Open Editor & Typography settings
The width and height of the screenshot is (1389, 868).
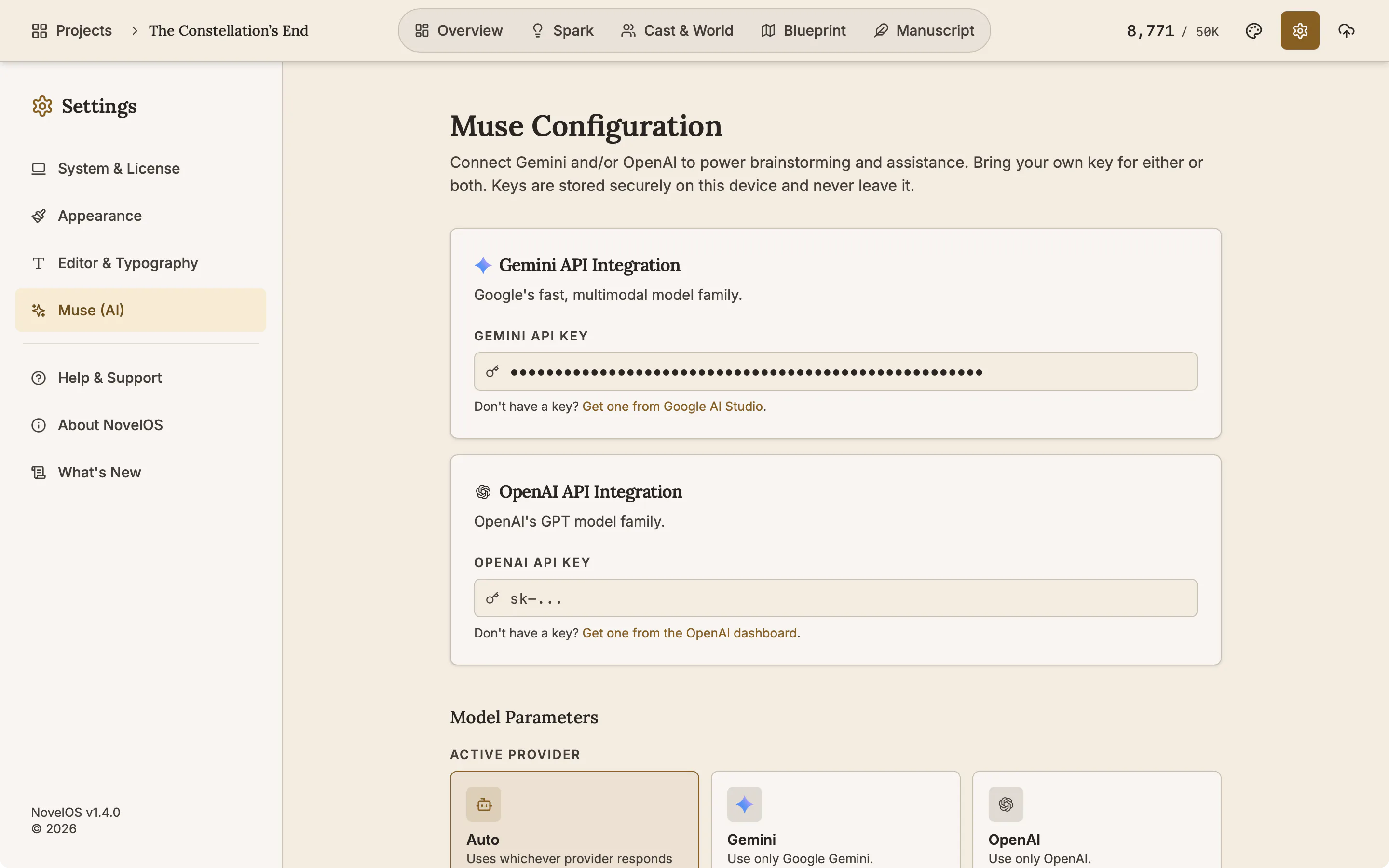(141, 263)
